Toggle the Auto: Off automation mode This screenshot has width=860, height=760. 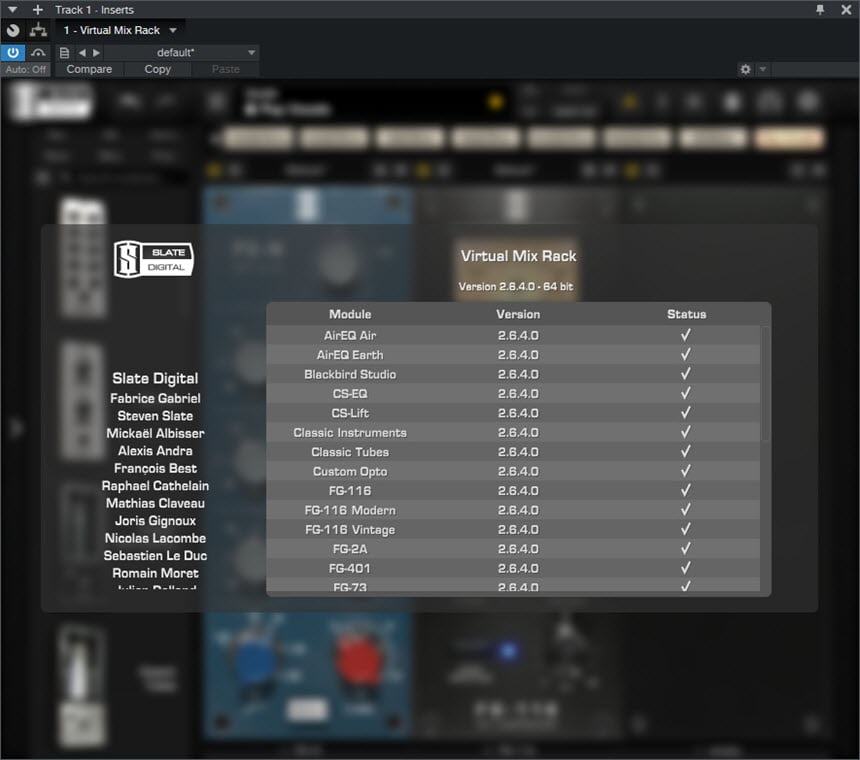[x=26, y=69]
